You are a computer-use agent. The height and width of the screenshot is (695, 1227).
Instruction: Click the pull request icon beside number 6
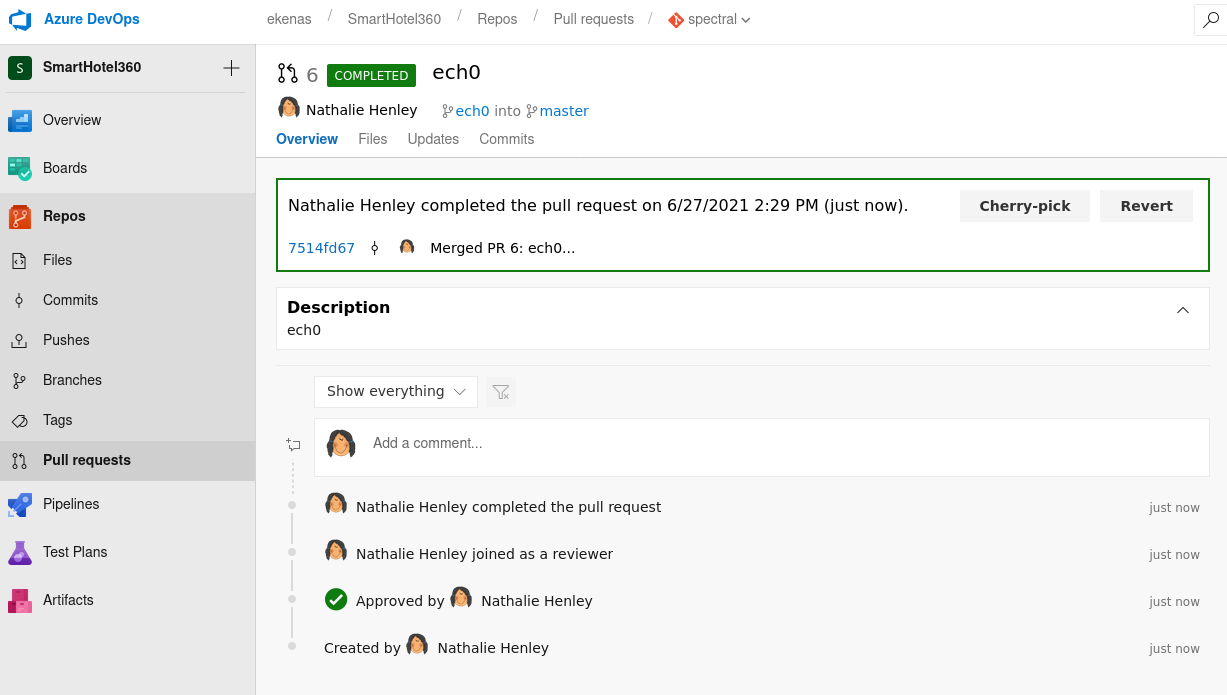pyautogui.click(x=287, y=73)
